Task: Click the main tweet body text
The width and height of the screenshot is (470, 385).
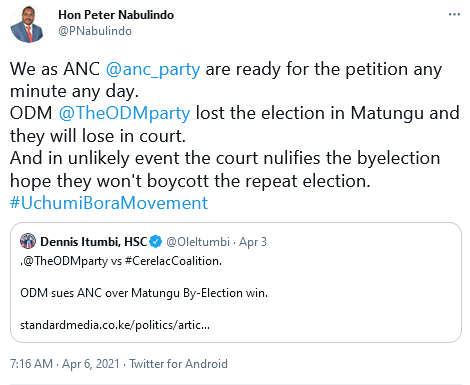Action: click(x=235, y=136)
